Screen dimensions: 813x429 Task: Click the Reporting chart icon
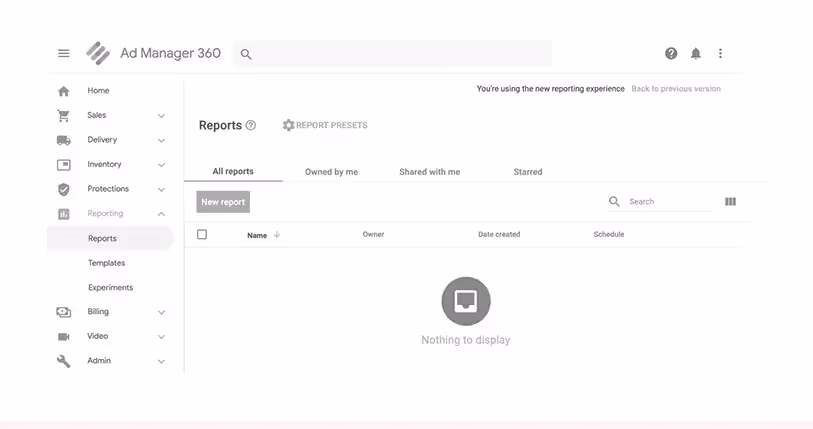point(63,214)
